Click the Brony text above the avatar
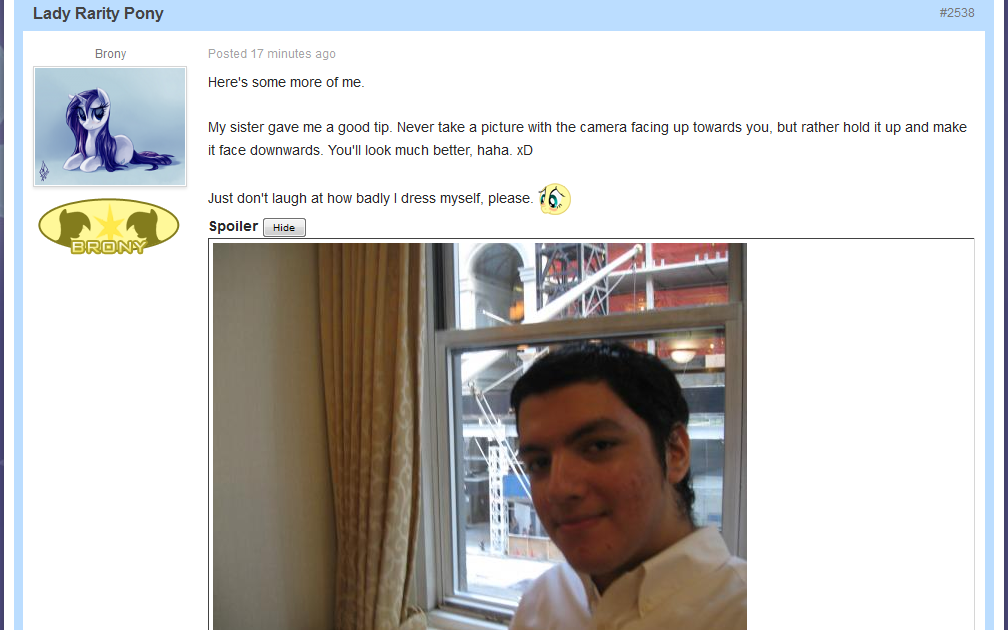The height and width of the screenshot is (630, 1008). coord(111,54)
